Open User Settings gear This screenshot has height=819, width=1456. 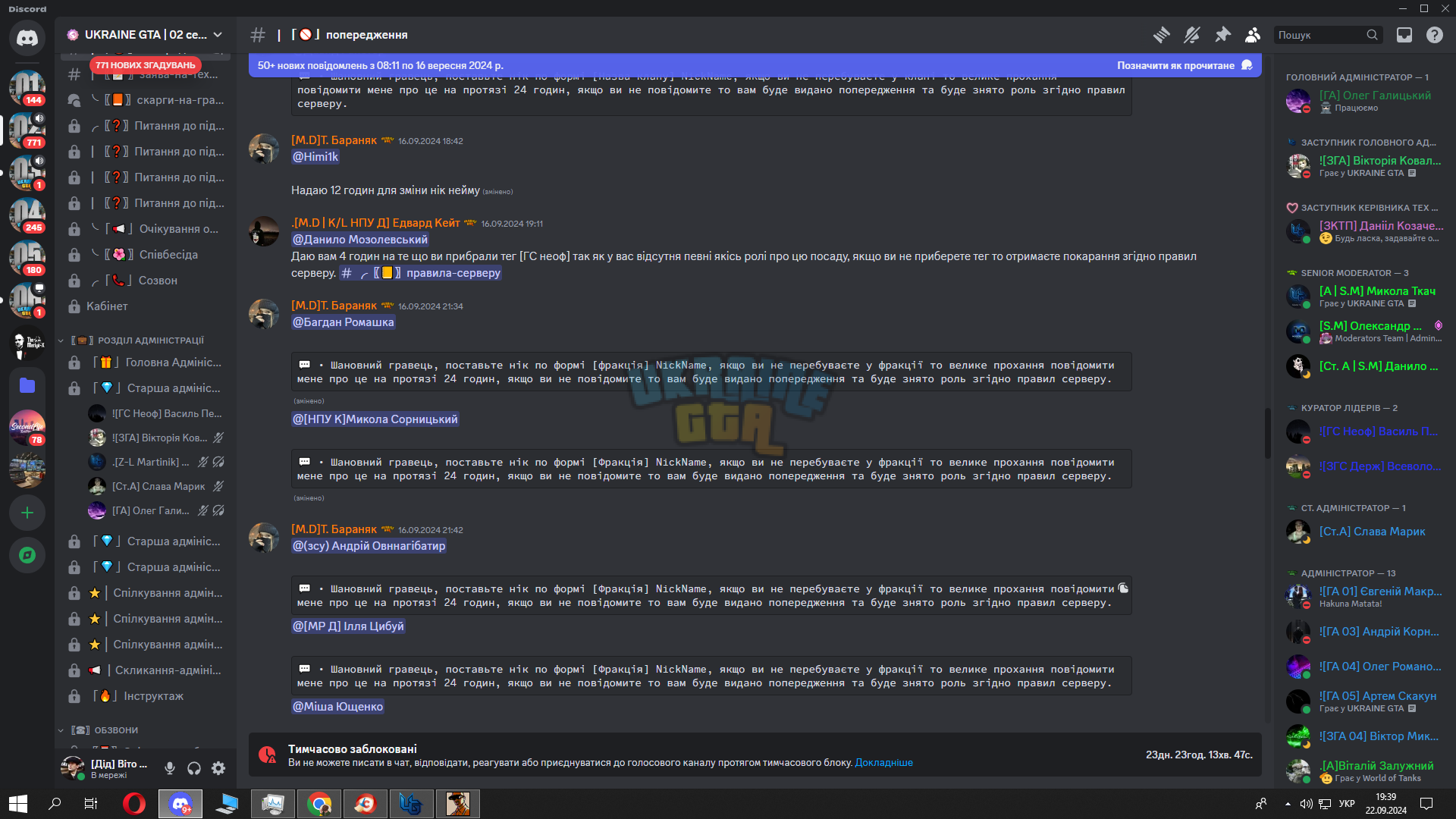pos(218,768)
